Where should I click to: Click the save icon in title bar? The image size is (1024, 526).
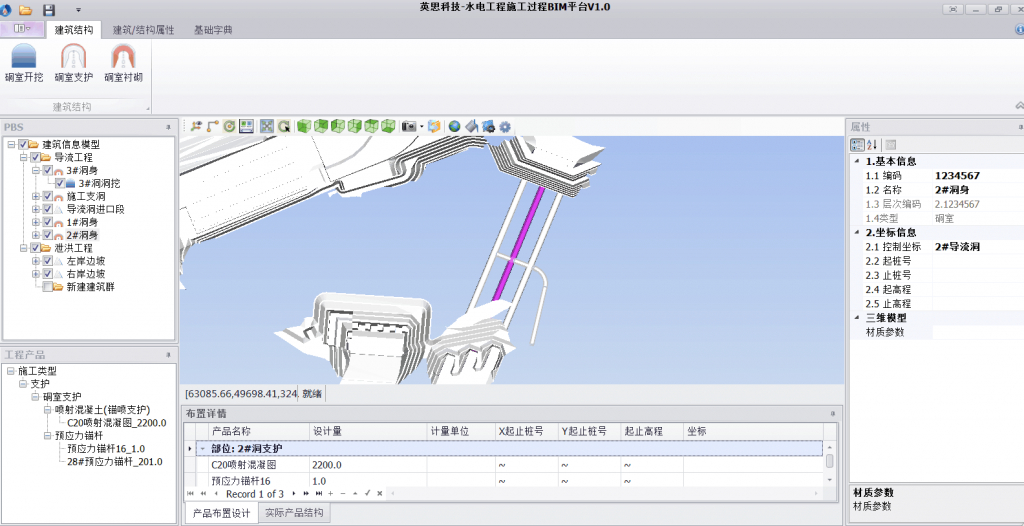(x=48, y=8)
